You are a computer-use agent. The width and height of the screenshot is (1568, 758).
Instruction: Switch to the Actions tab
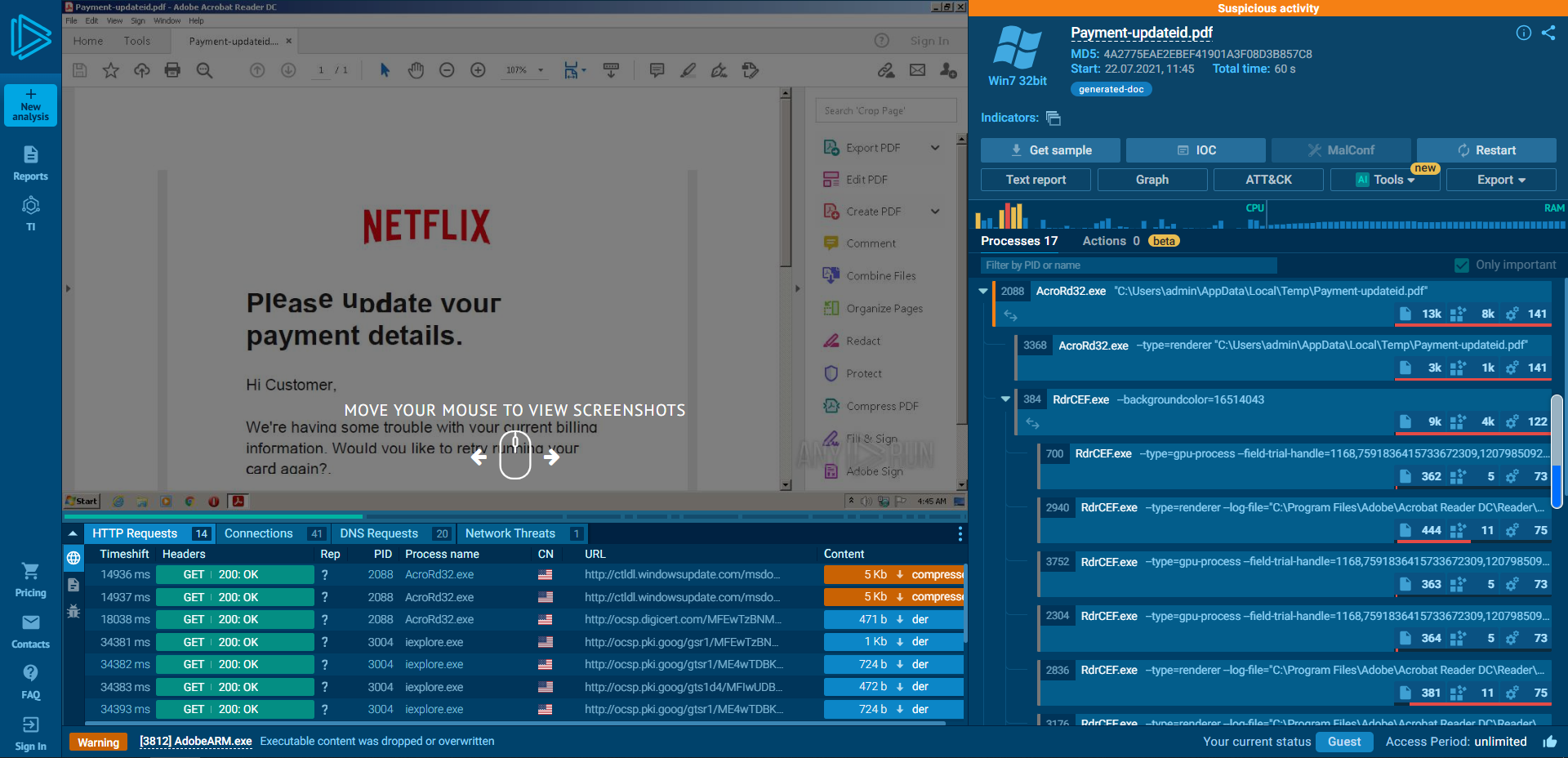[1111, 241]
